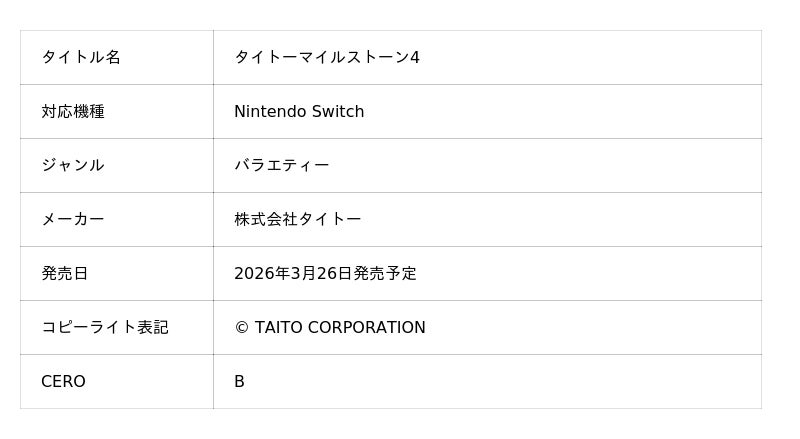Click the 2026年3月26日 date text
Screen dimensions: 800x439
pos(293,274)
